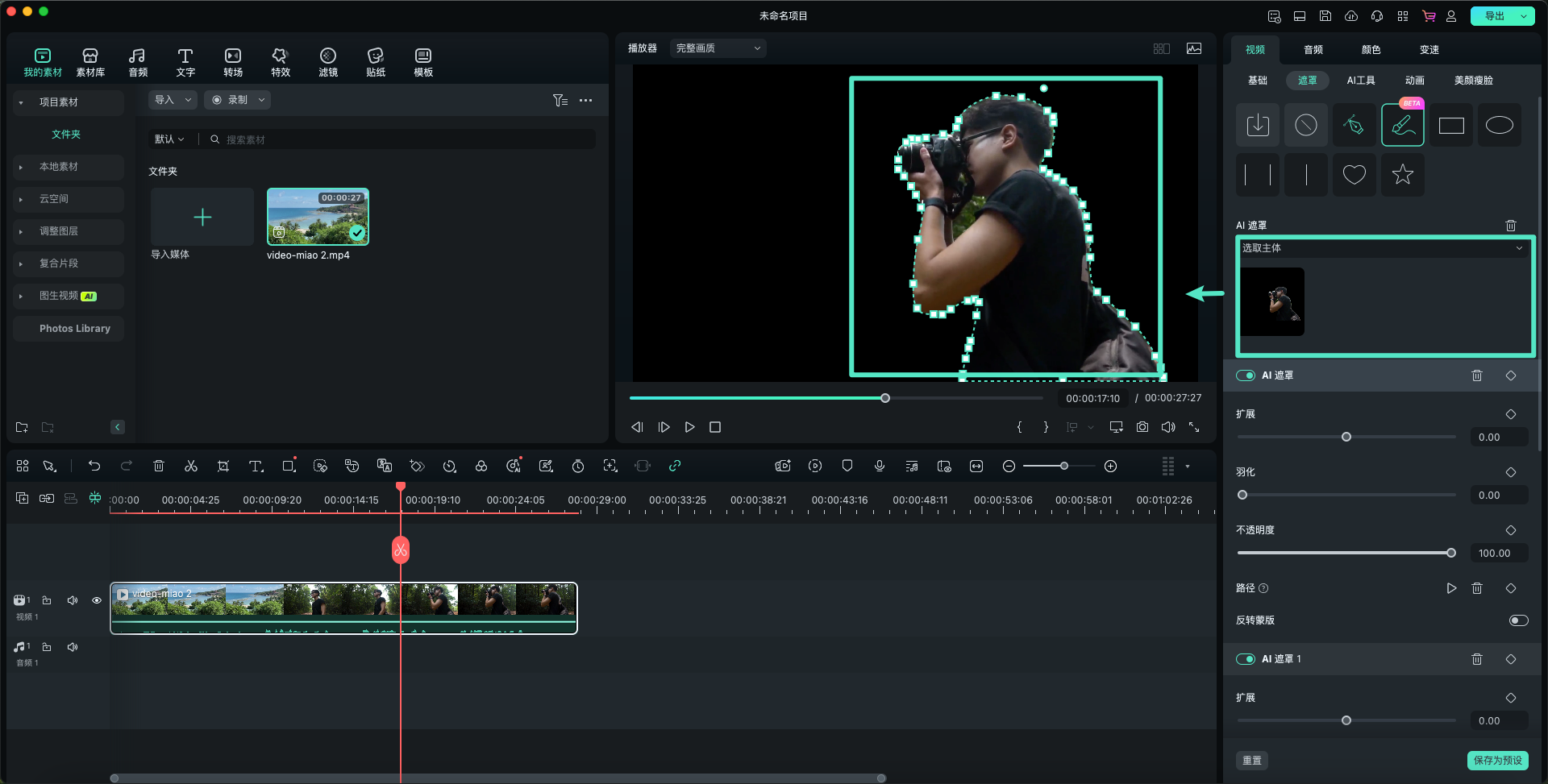The height and width of the screenshot is (784, 1548).
Task: Select the rectangle mask shape
Action: coord(1450,126)
